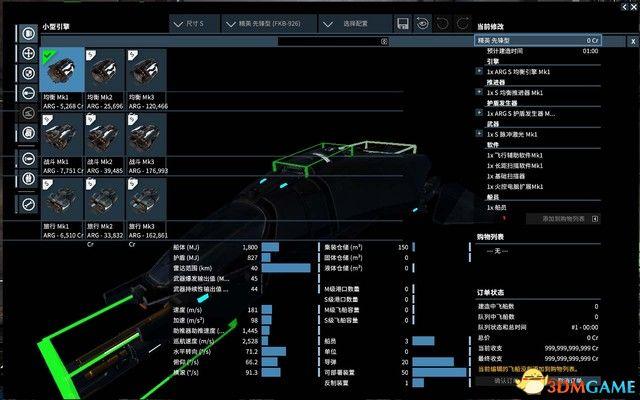The width and height of the screenshot is (640, 400).
Task: Click the 可部署装置 50 stat row
Action: coord(395,372)
